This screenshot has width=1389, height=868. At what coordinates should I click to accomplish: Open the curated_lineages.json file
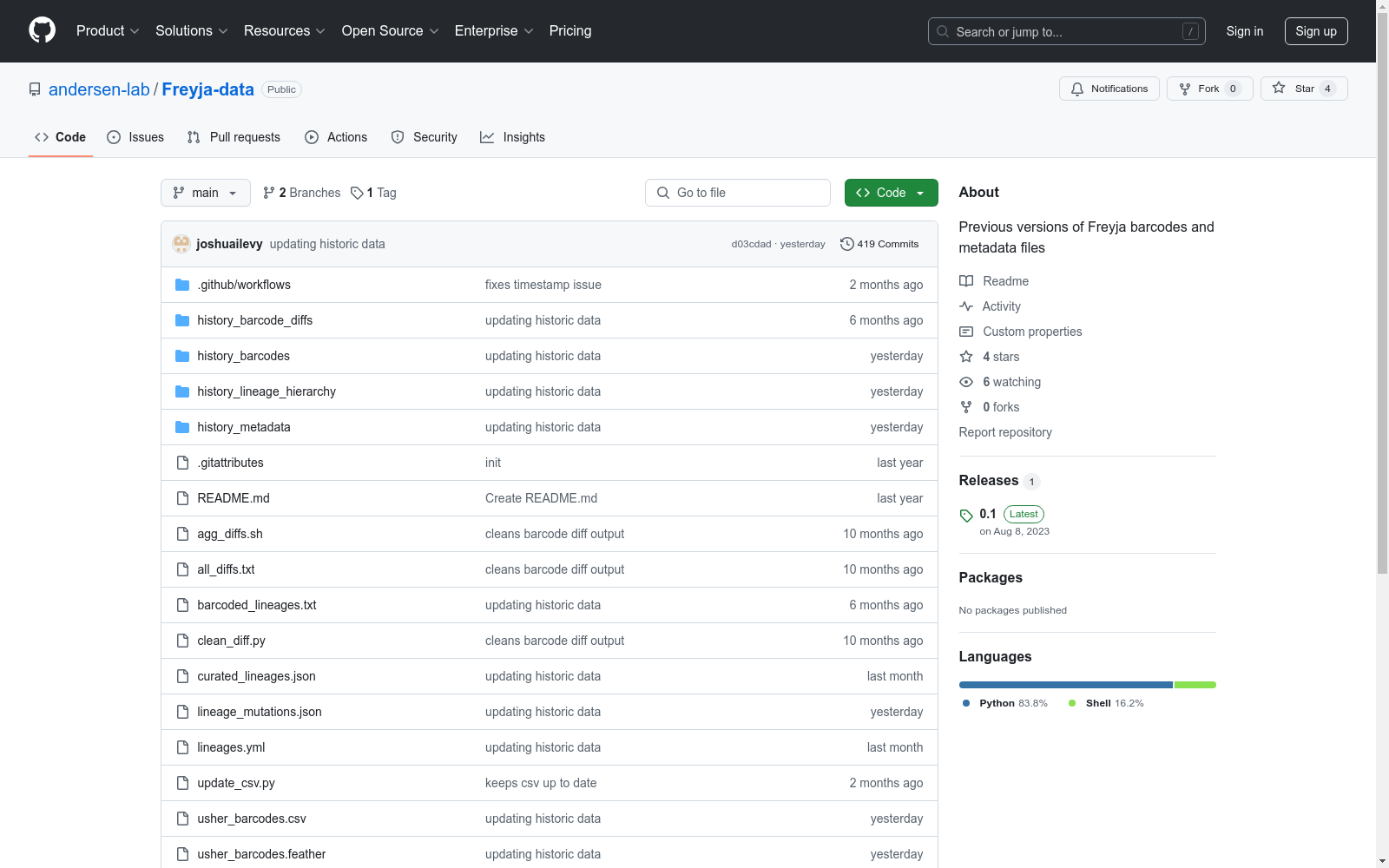256,676
